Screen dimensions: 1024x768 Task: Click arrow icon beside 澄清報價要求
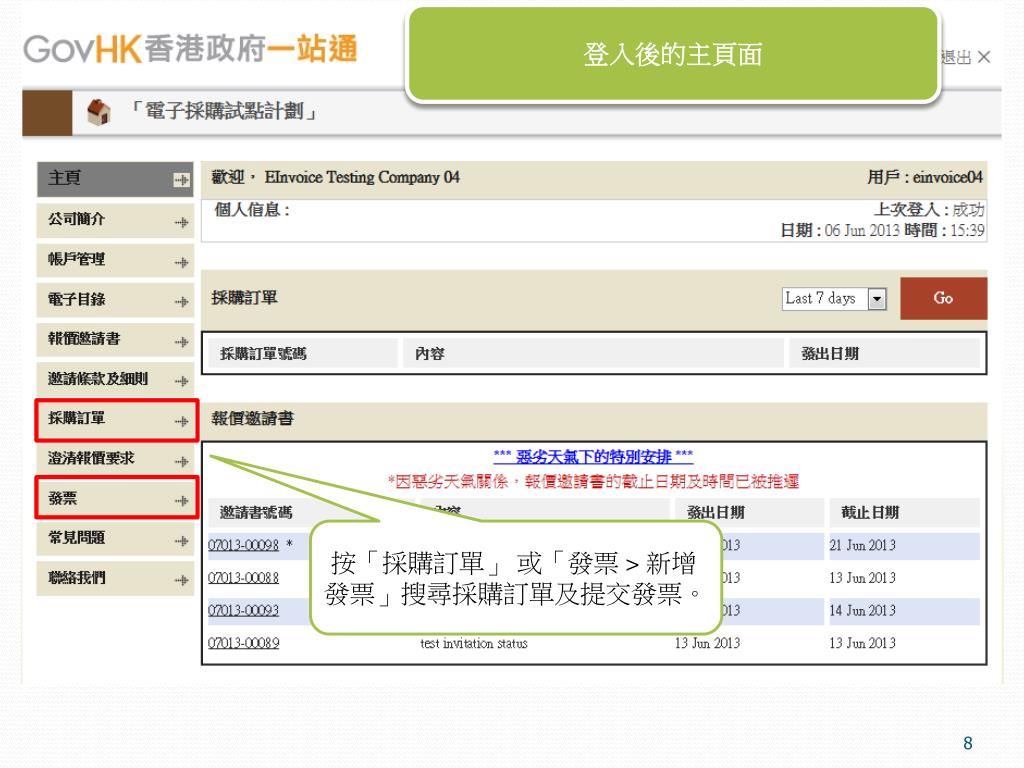pos(182,461)
